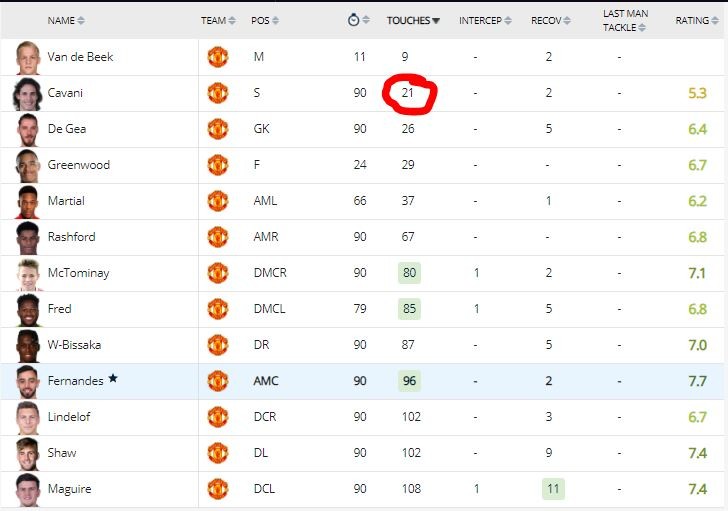Click Greenwood's team crest icon
Image resolution: width=728 pixels, height=511 pixels.
coord(217,165)
